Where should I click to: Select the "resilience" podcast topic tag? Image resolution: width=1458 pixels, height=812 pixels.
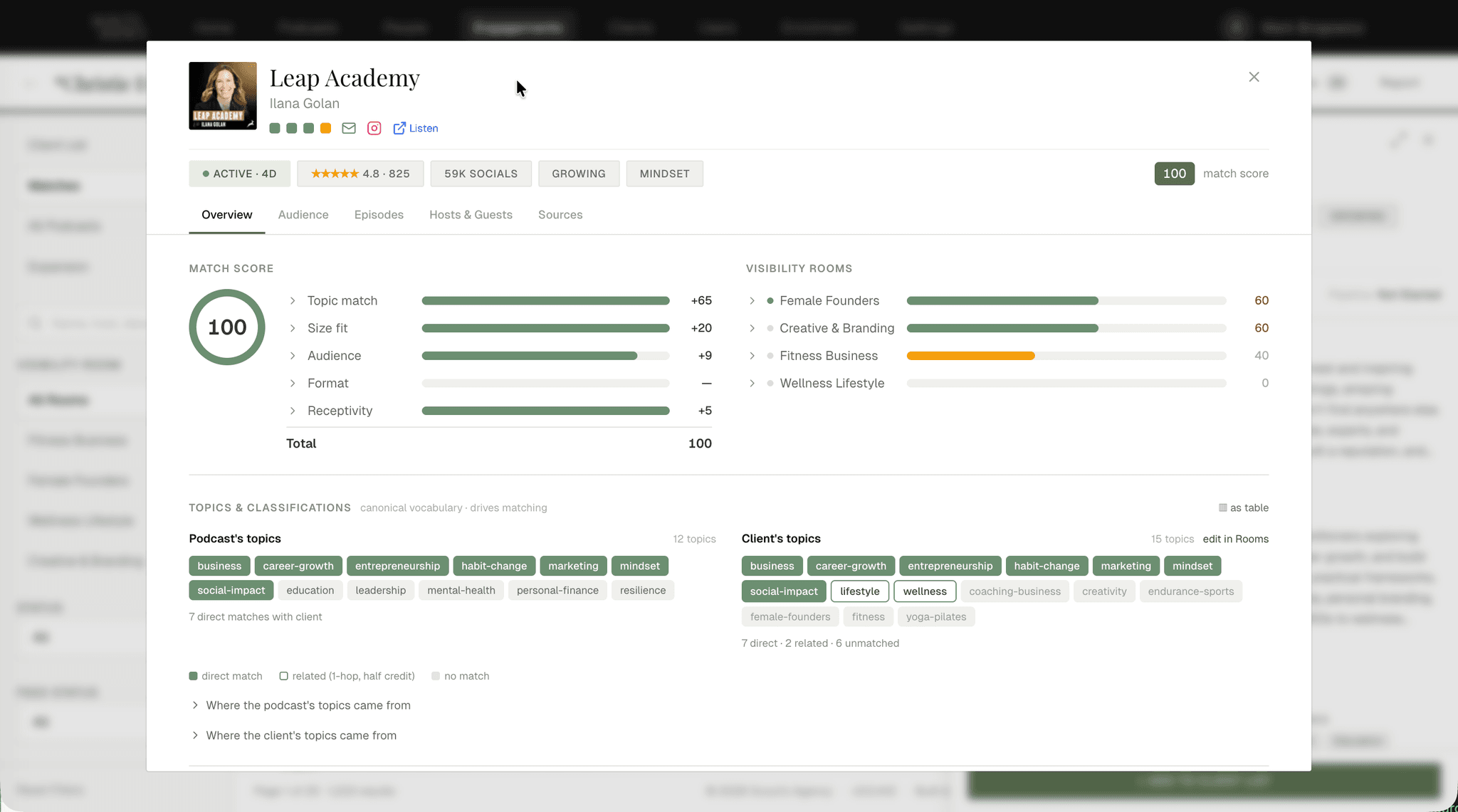[x=643, y=590]
